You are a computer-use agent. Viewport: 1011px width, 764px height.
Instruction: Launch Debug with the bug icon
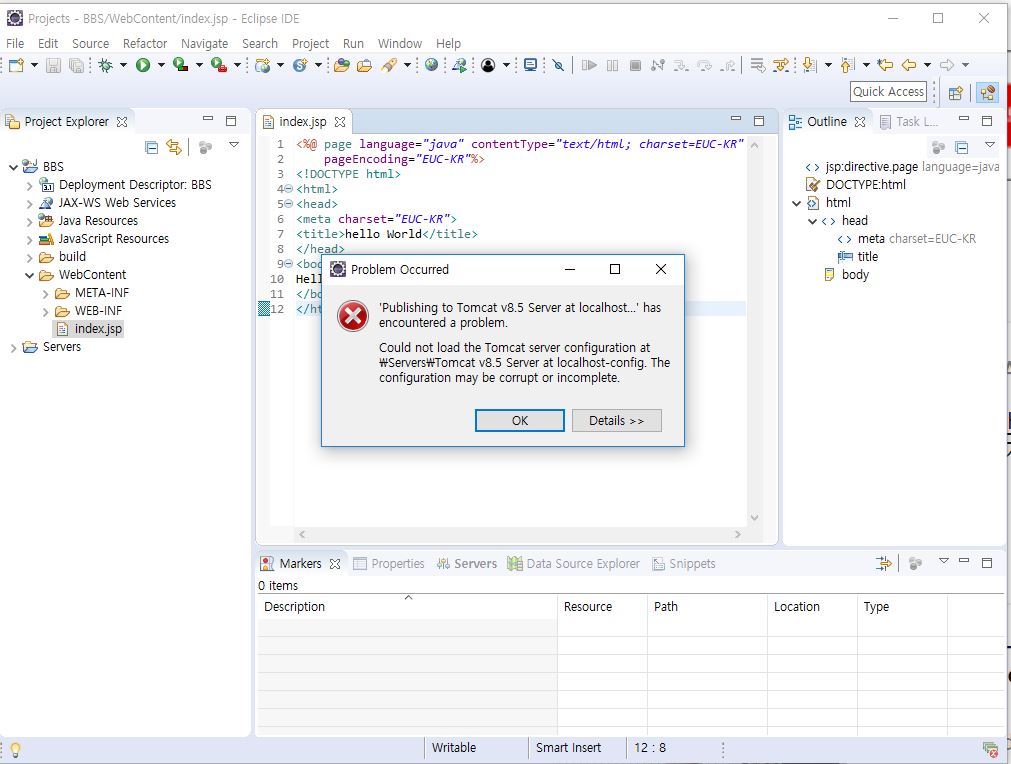(106, 65)
